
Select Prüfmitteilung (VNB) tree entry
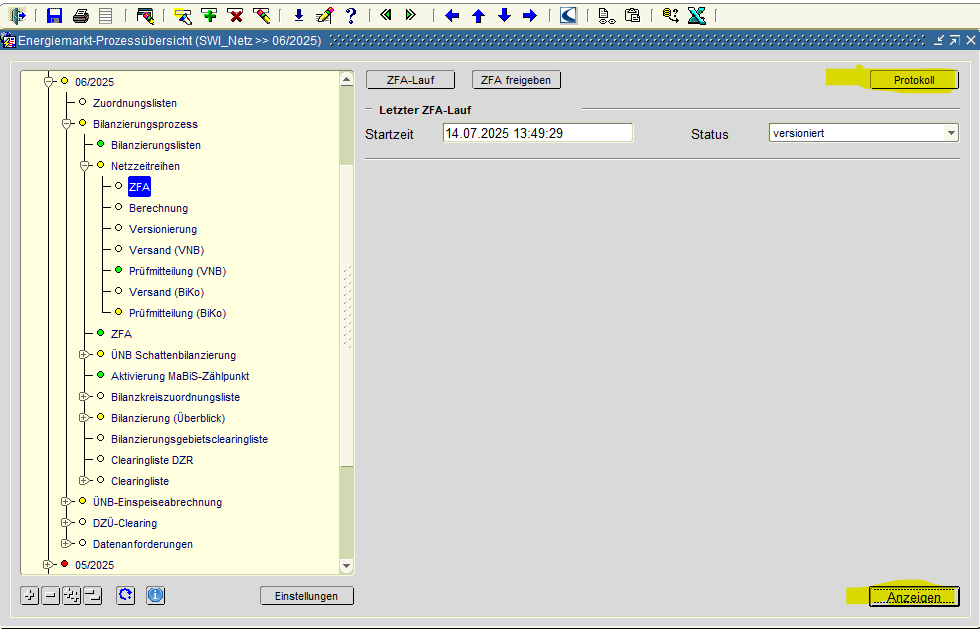pyautogui.click(x=177, y=271)
